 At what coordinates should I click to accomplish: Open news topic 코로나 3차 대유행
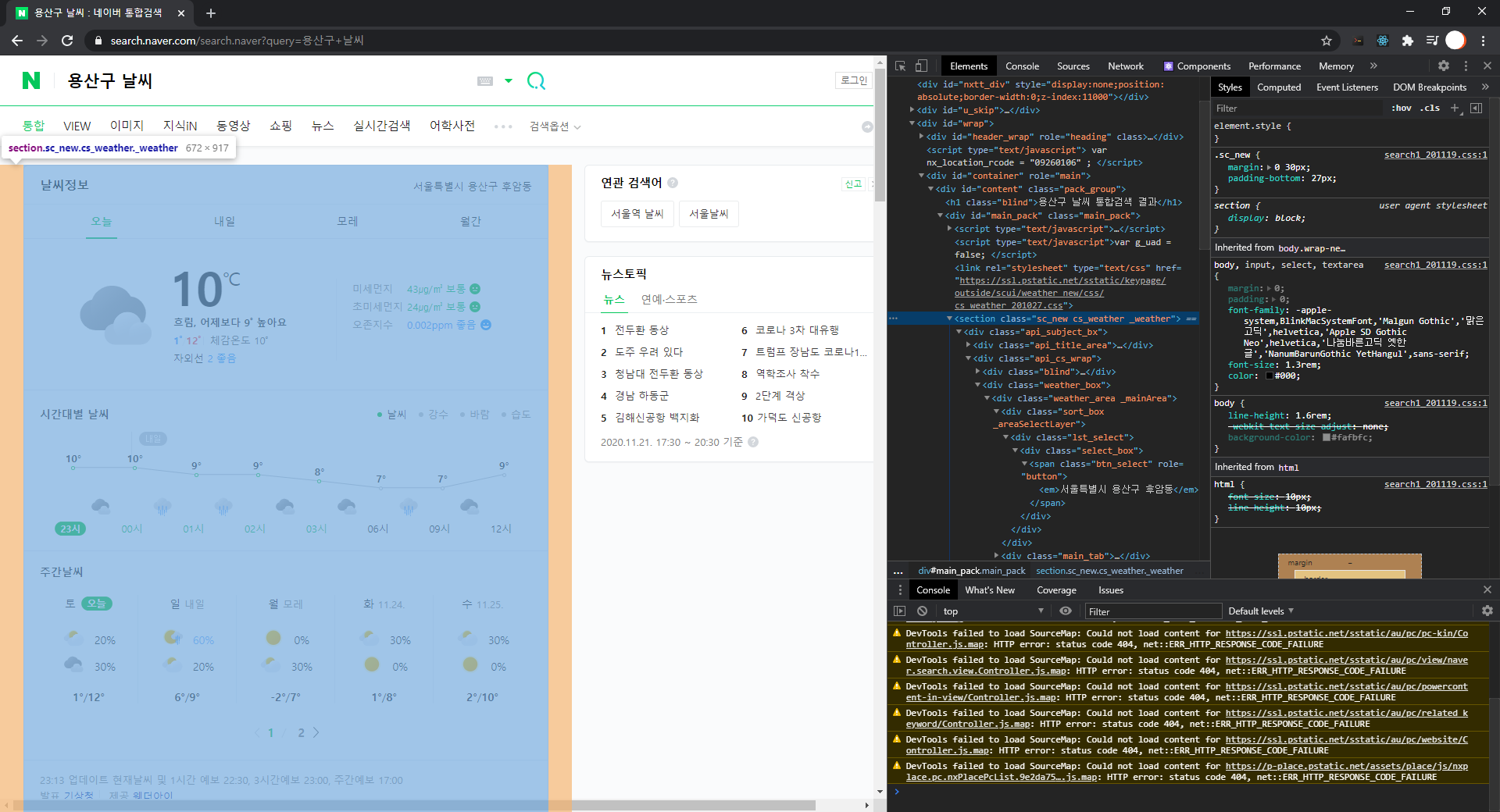797,330
